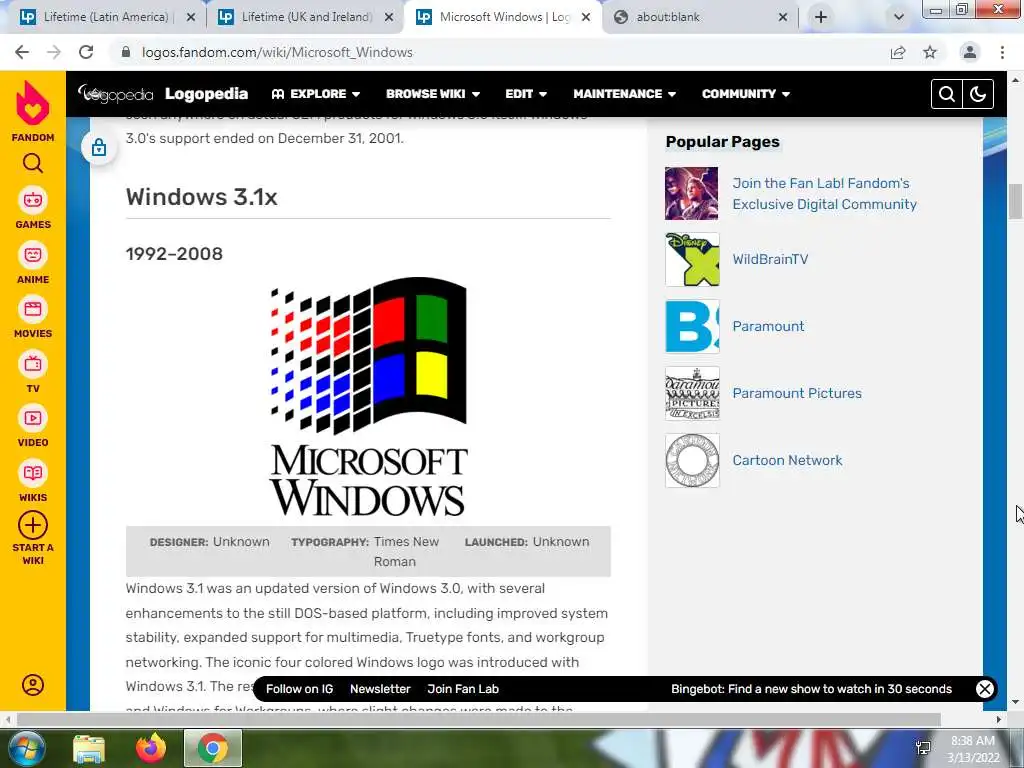Click the WildBrainTV Disney X thumbnail

click(692, 259)
